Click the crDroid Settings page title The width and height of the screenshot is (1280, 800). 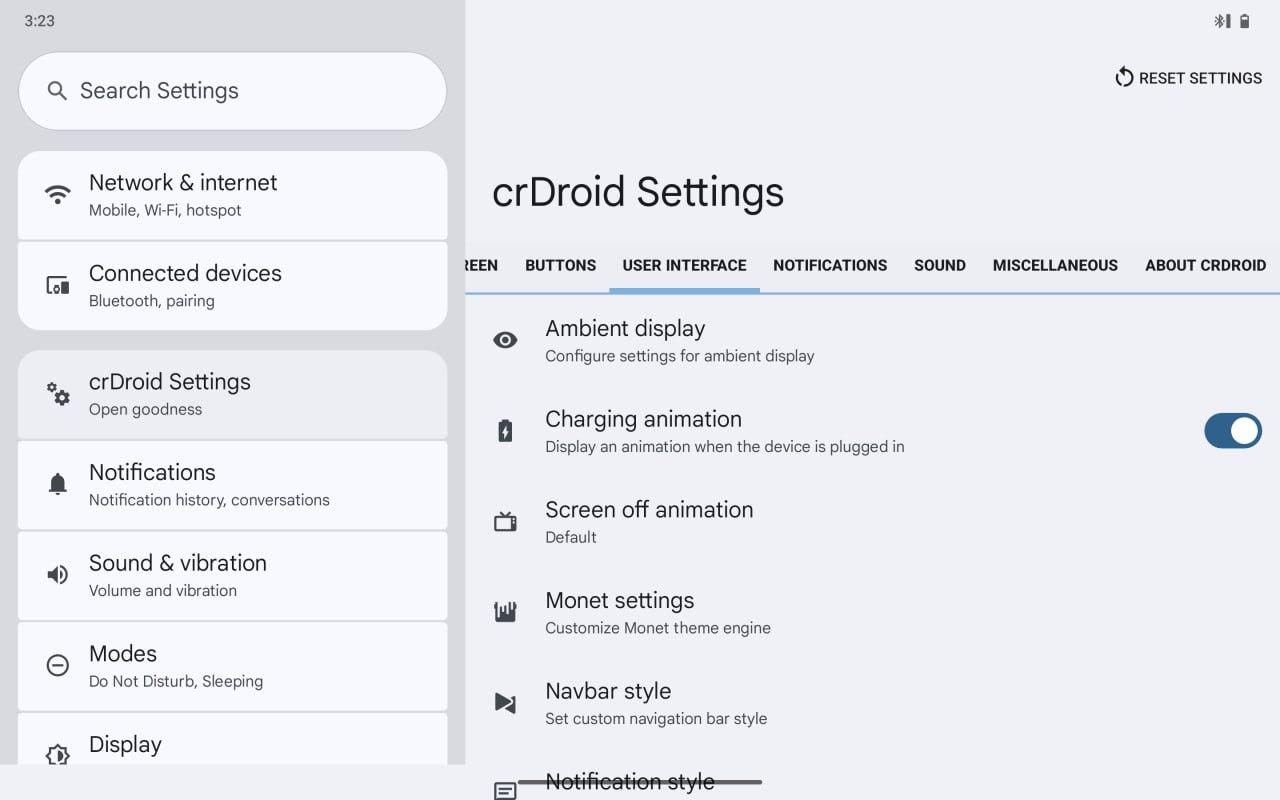coord(638,192)
